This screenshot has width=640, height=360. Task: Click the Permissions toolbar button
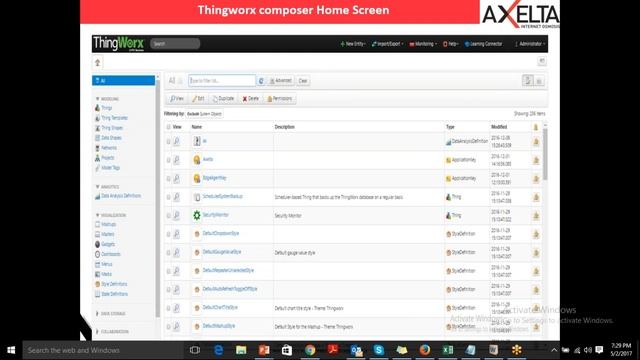pos(280,99)
